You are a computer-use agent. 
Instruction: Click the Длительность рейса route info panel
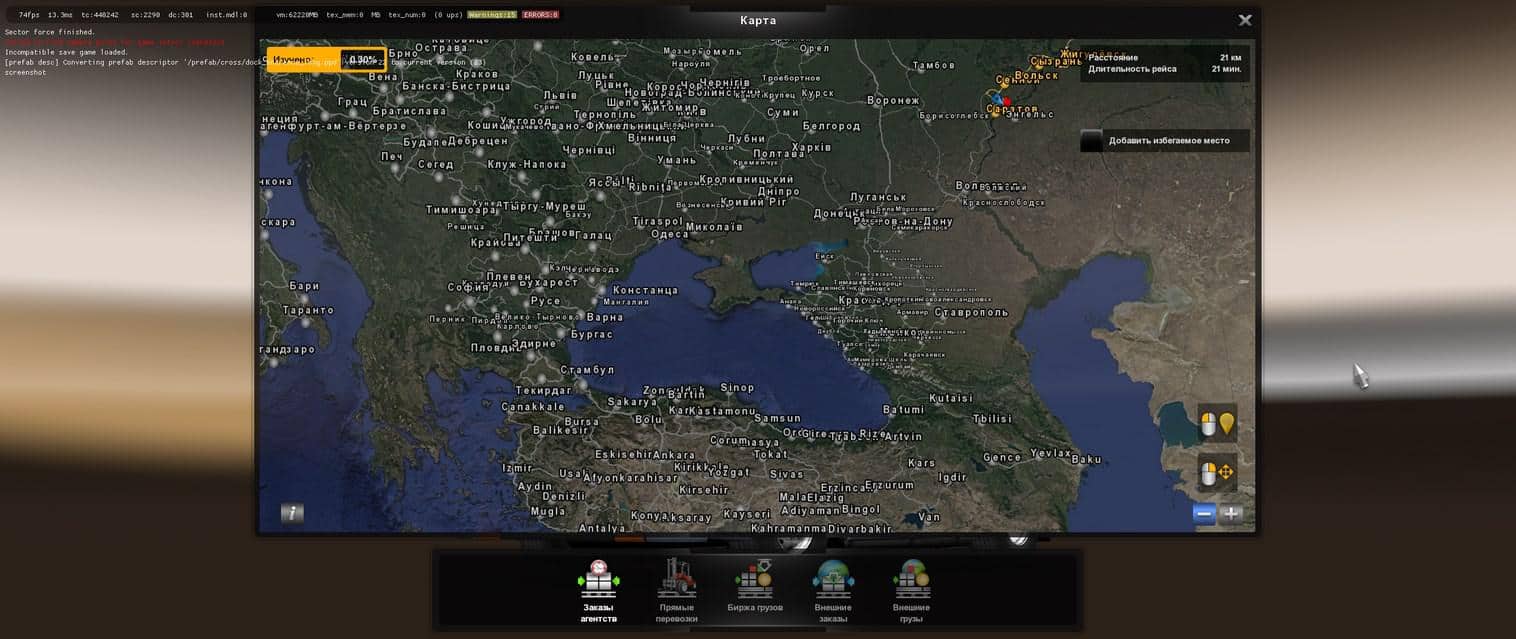click(x=1164, y=69)
